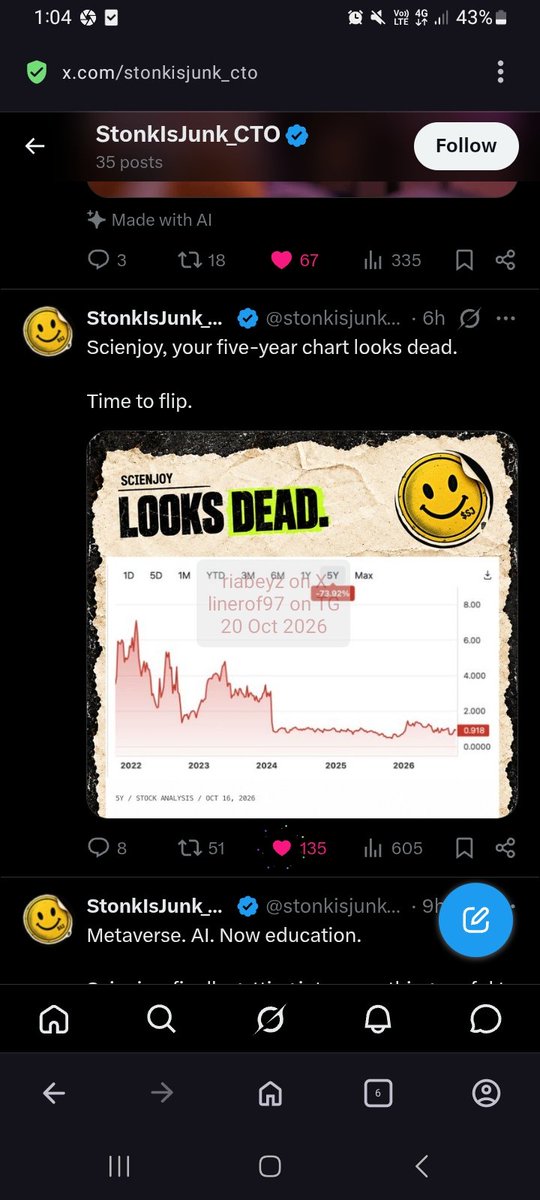The height and width of the screenshot is (1200, 540).
Task: Share the Scienjoy chart post
Action: [505, 848]
